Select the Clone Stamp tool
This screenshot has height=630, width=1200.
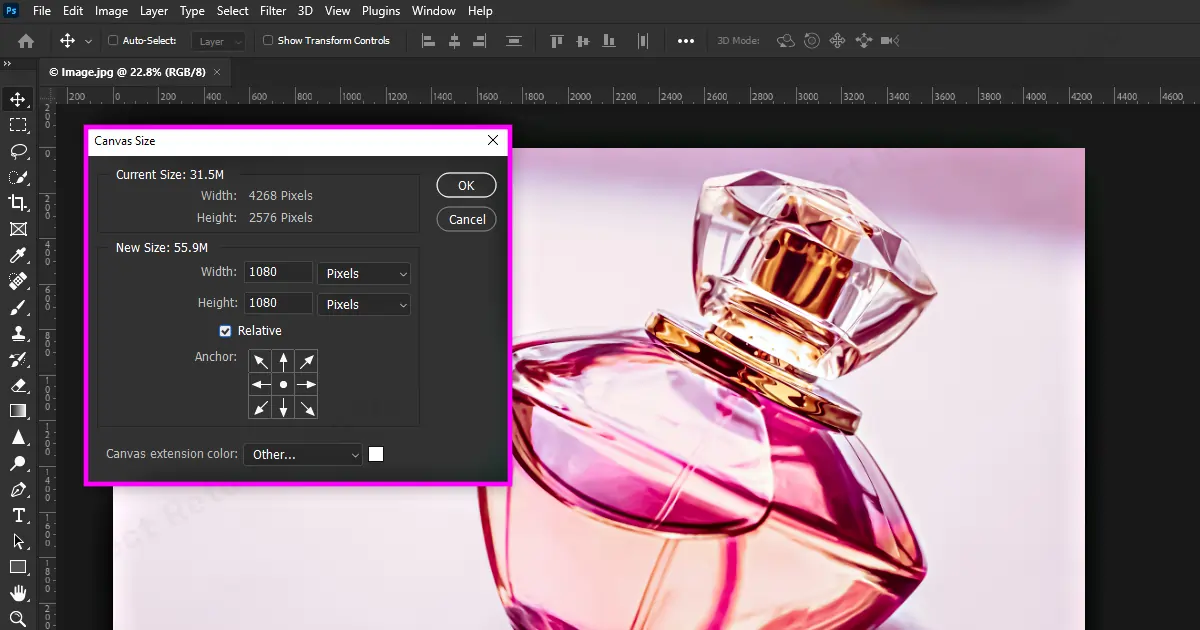(x=20, y=333)
